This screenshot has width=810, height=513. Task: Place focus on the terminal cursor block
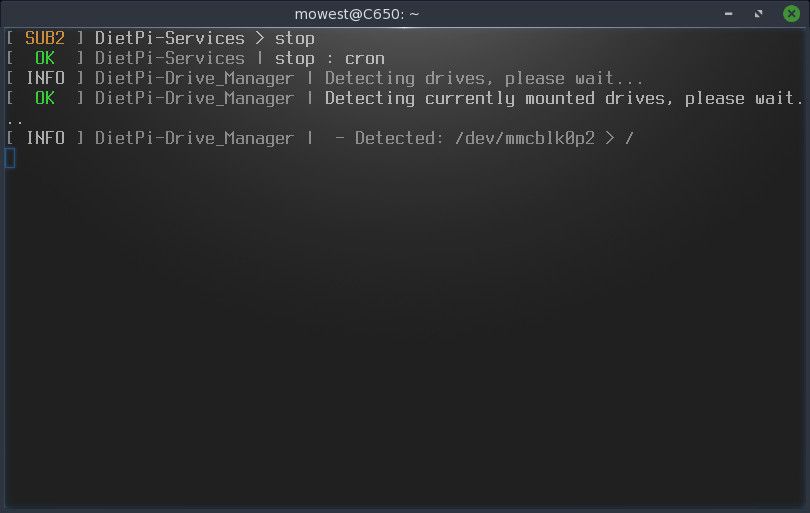click(x=10, y=158)
